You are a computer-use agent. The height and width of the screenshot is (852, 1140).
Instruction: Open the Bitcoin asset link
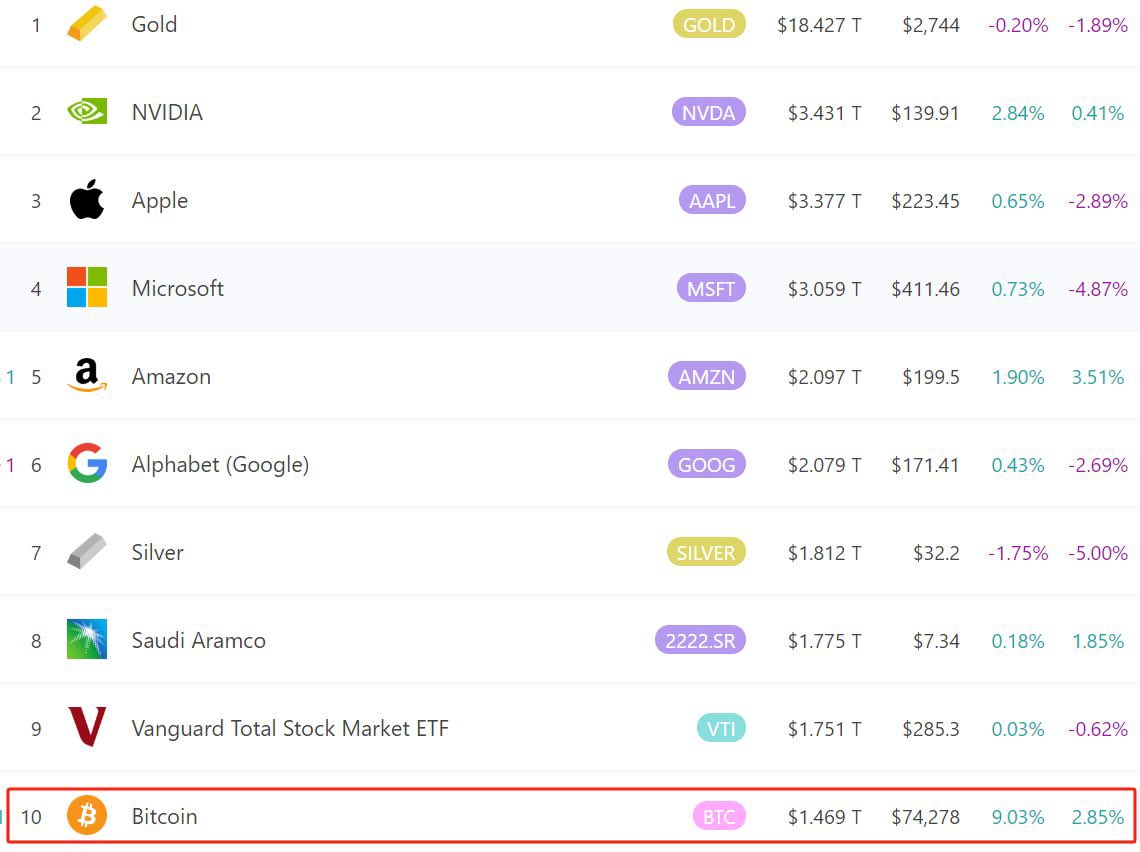coord(164,816)
